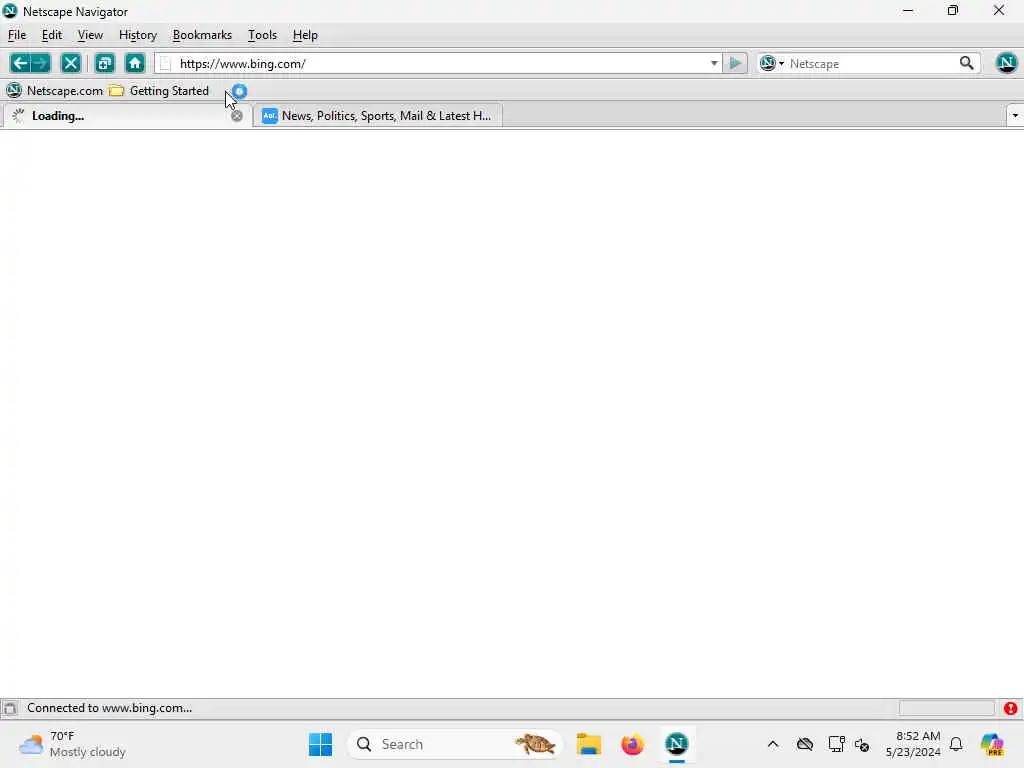Open the Help menu
Screen dimensions: 1024x768
click(305, 35)
